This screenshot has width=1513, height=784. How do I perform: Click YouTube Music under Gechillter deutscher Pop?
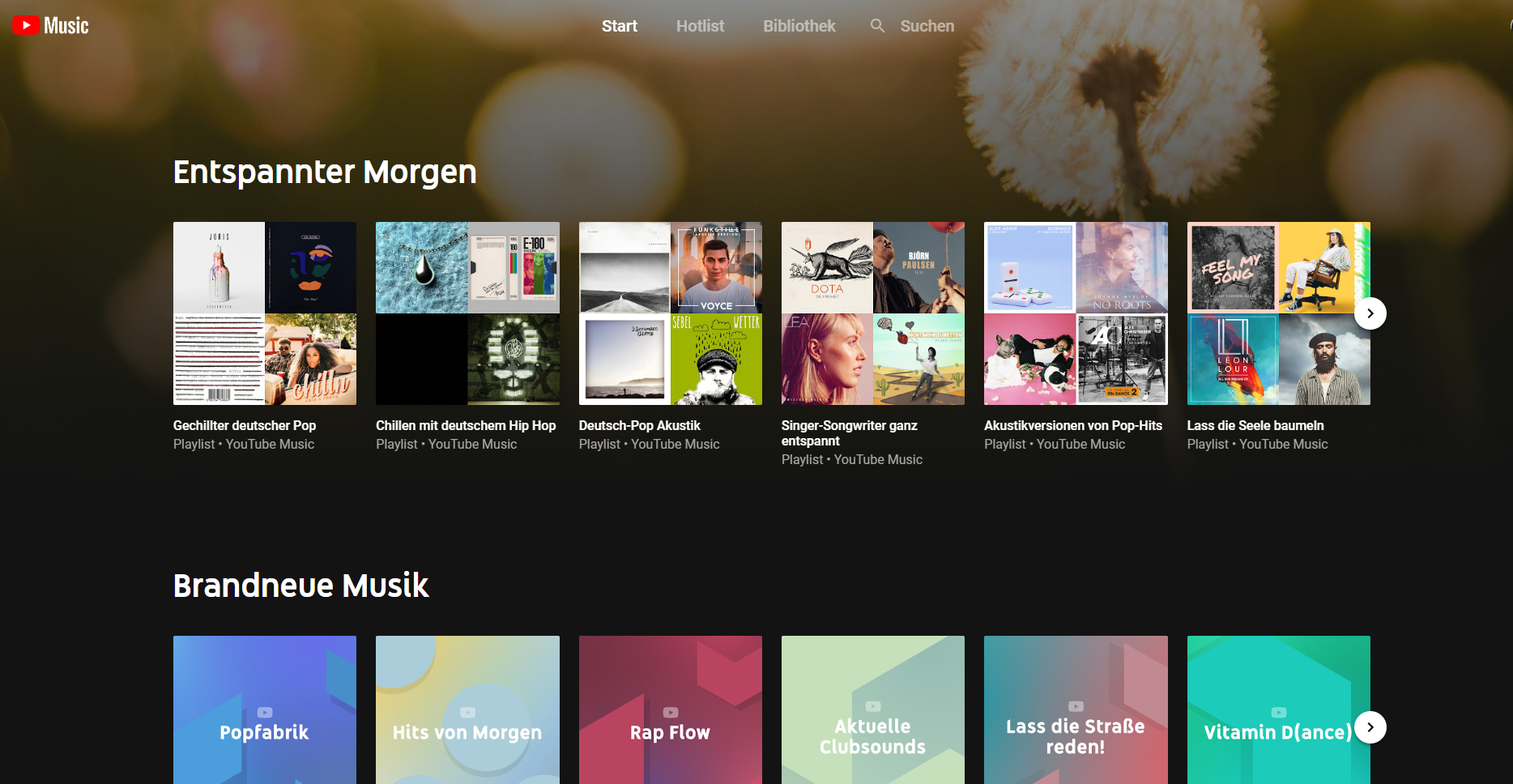point(270,444)
